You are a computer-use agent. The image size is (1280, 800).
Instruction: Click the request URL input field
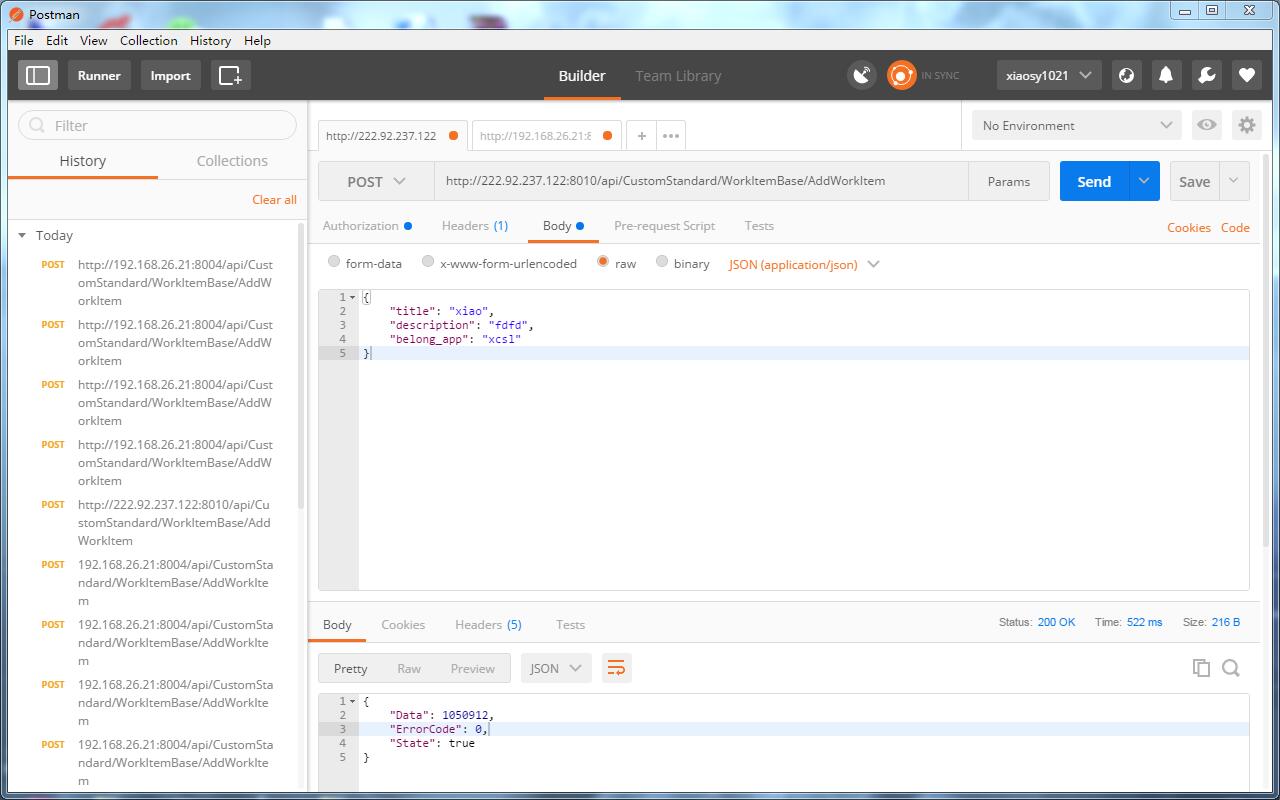[x=701, y=181]
